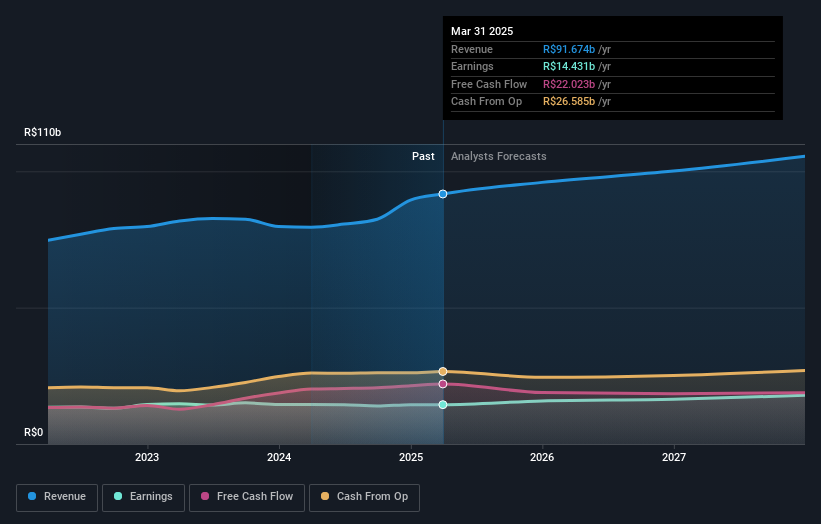Toggle the Earnings legend button
Viewport: 821px width, 524px height.
click(143, 497)
